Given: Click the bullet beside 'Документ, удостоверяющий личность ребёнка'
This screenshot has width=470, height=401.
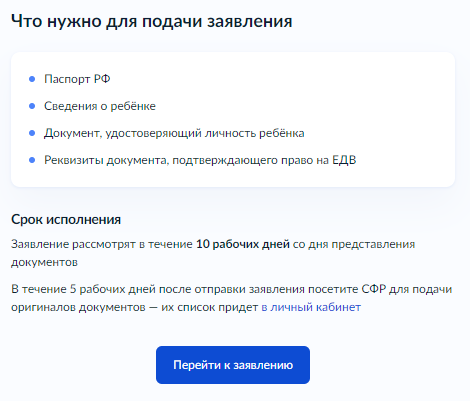Looking at the screenshot, I should pyautogui.click(x=32, y=133).
